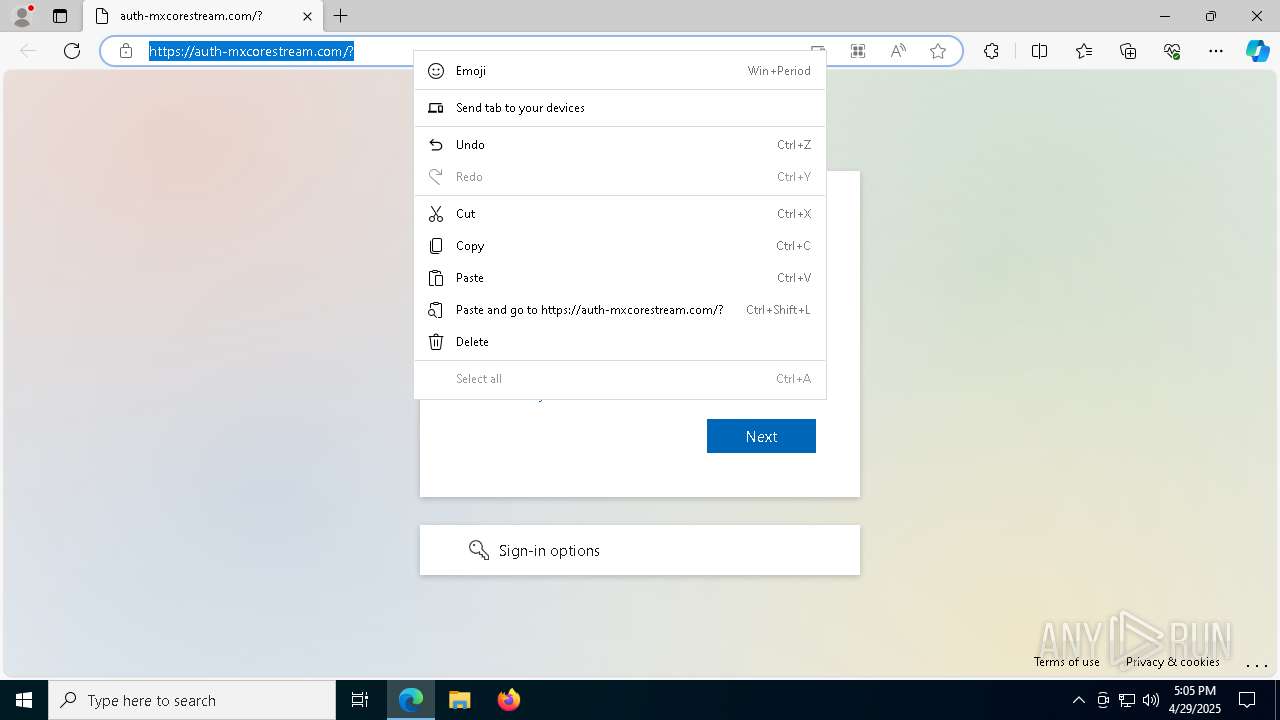Click the trash Delete icon
The height and width of the screenshot is (720, 1280).
point(436,342)
